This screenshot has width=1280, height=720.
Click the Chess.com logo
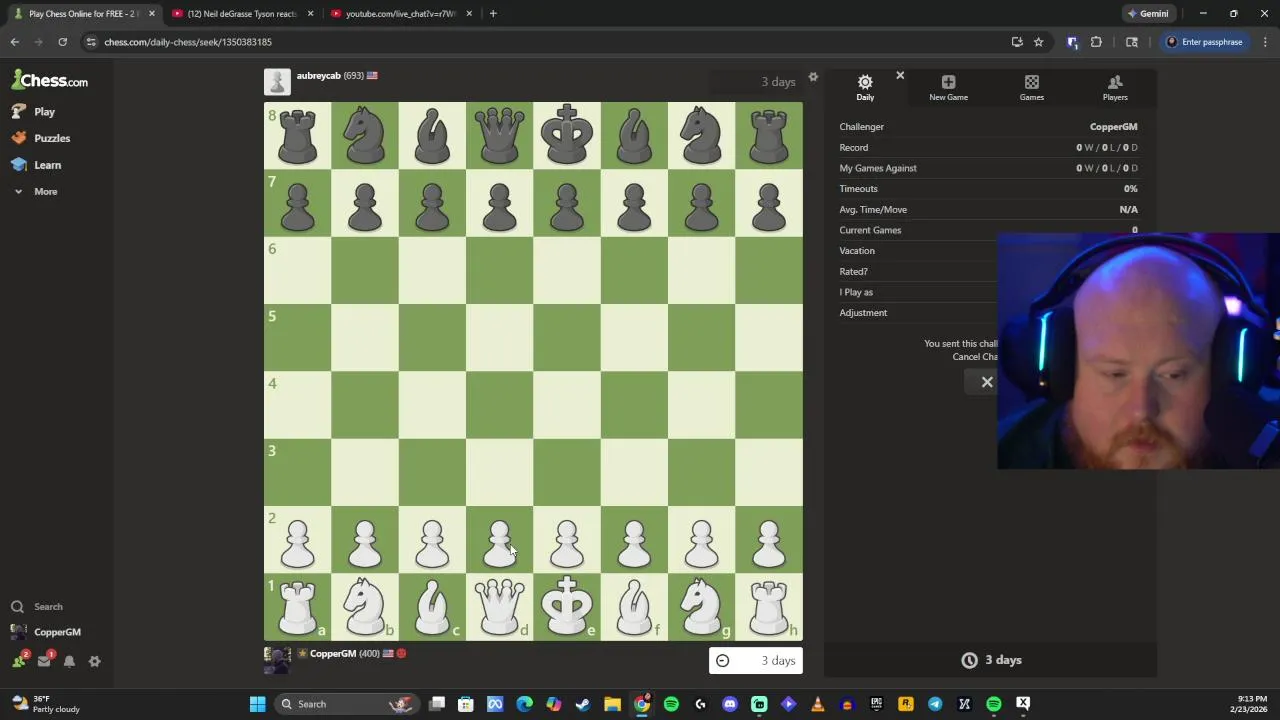pos(50,80)
